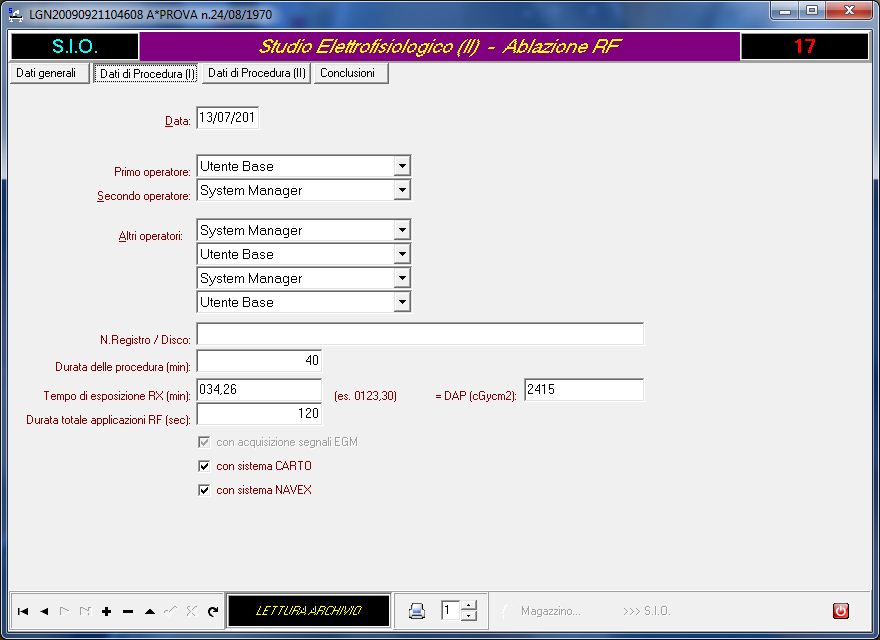The image size is (880, 640).
Task: Click LETTURA ARCHIVIO status panel
Action: 308,610
